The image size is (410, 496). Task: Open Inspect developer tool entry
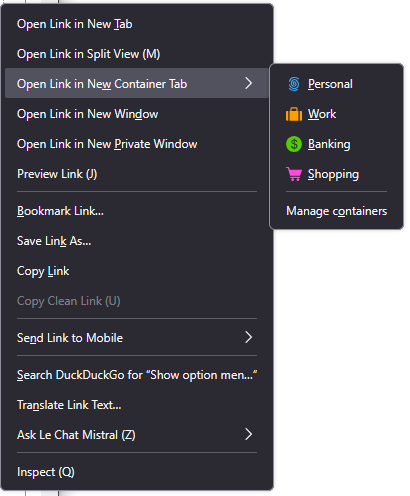click(x=137, y=472)
